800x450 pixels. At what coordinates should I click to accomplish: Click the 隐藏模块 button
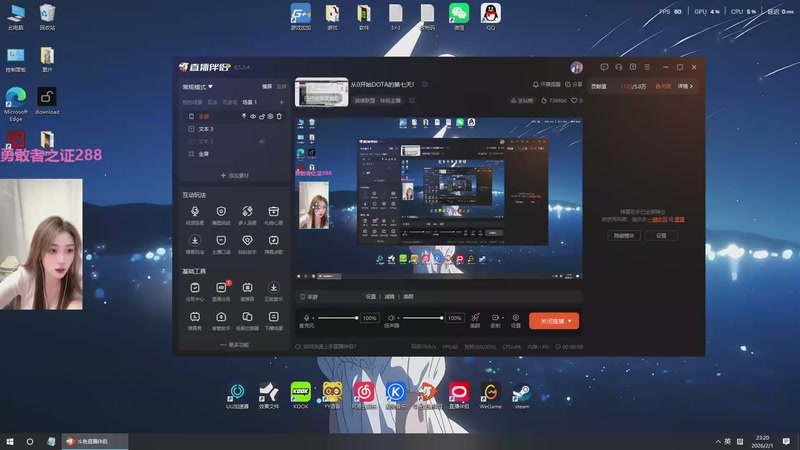click(624, 236)
